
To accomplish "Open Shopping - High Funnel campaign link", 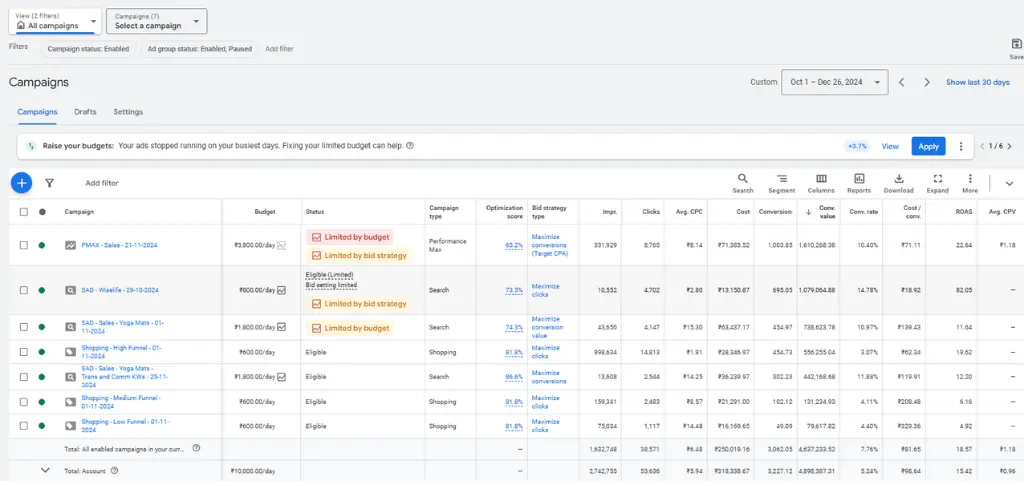I will (x=121, y=352).
